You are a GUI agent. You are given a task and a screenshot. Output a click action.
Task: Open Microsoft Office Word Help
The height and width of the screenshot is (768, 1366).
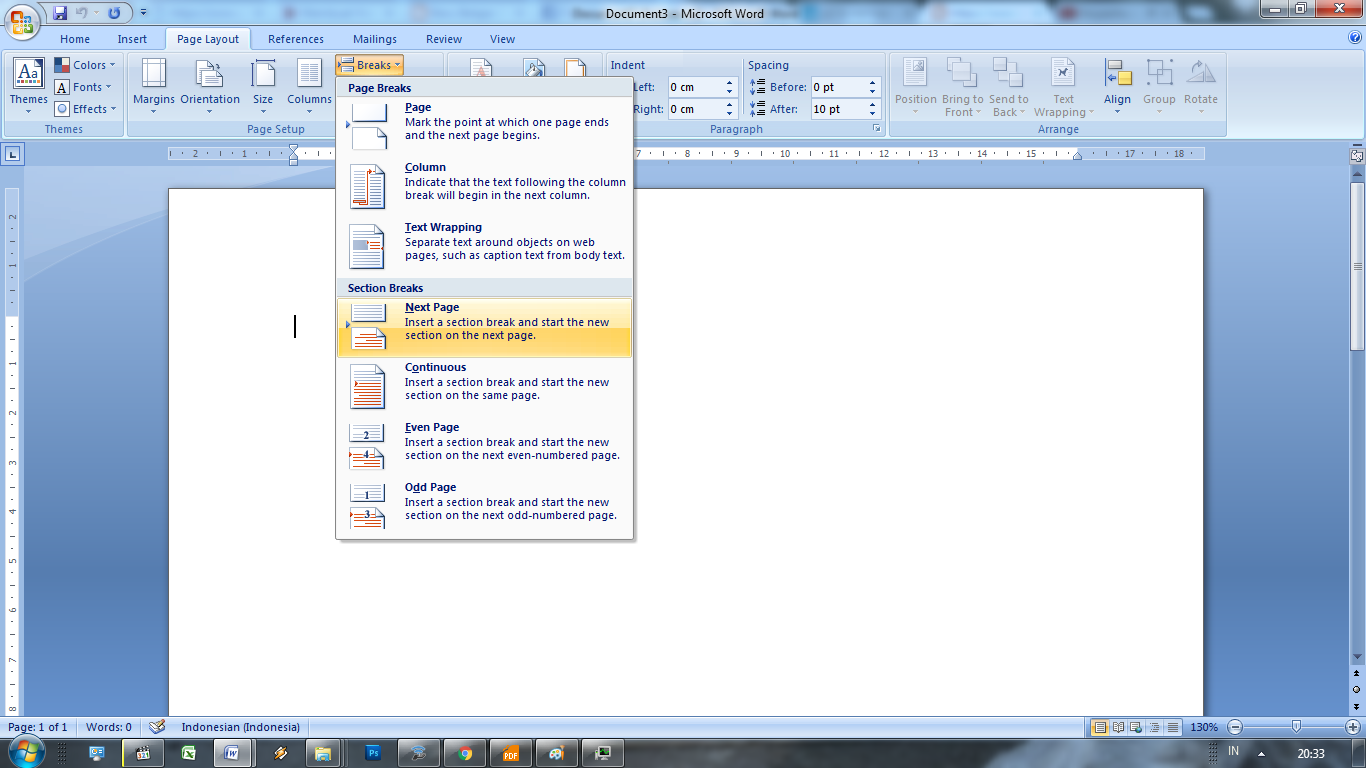tap(1354, 38)
